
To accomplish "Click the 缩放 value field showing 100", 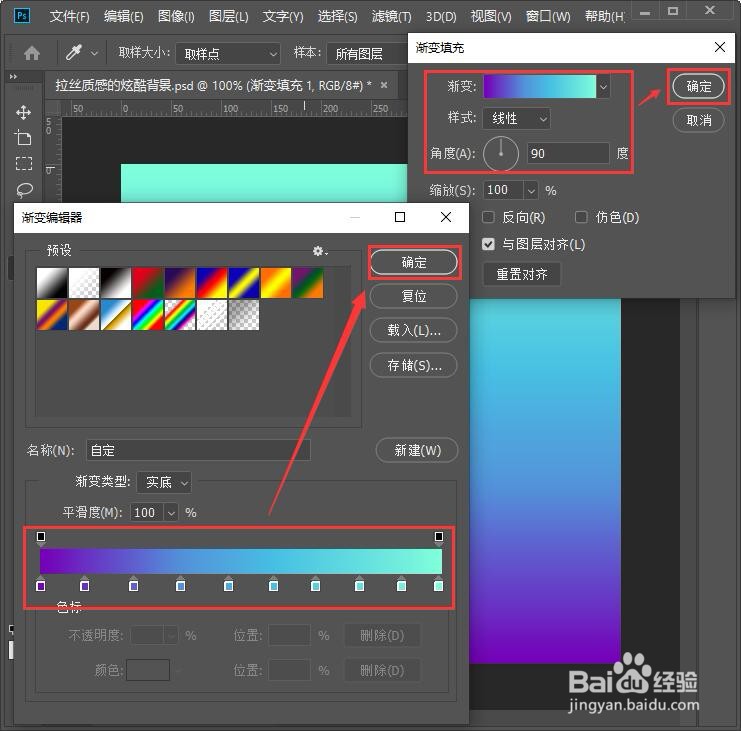I will coord(503,190).
